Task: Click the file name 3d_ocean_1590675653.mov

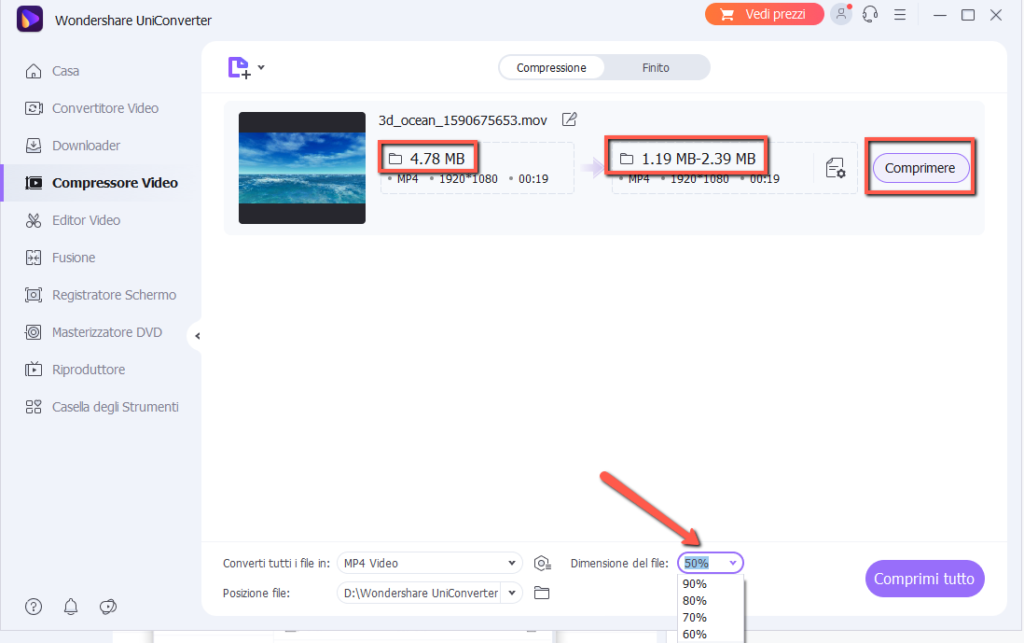Action: click(462, 121)
